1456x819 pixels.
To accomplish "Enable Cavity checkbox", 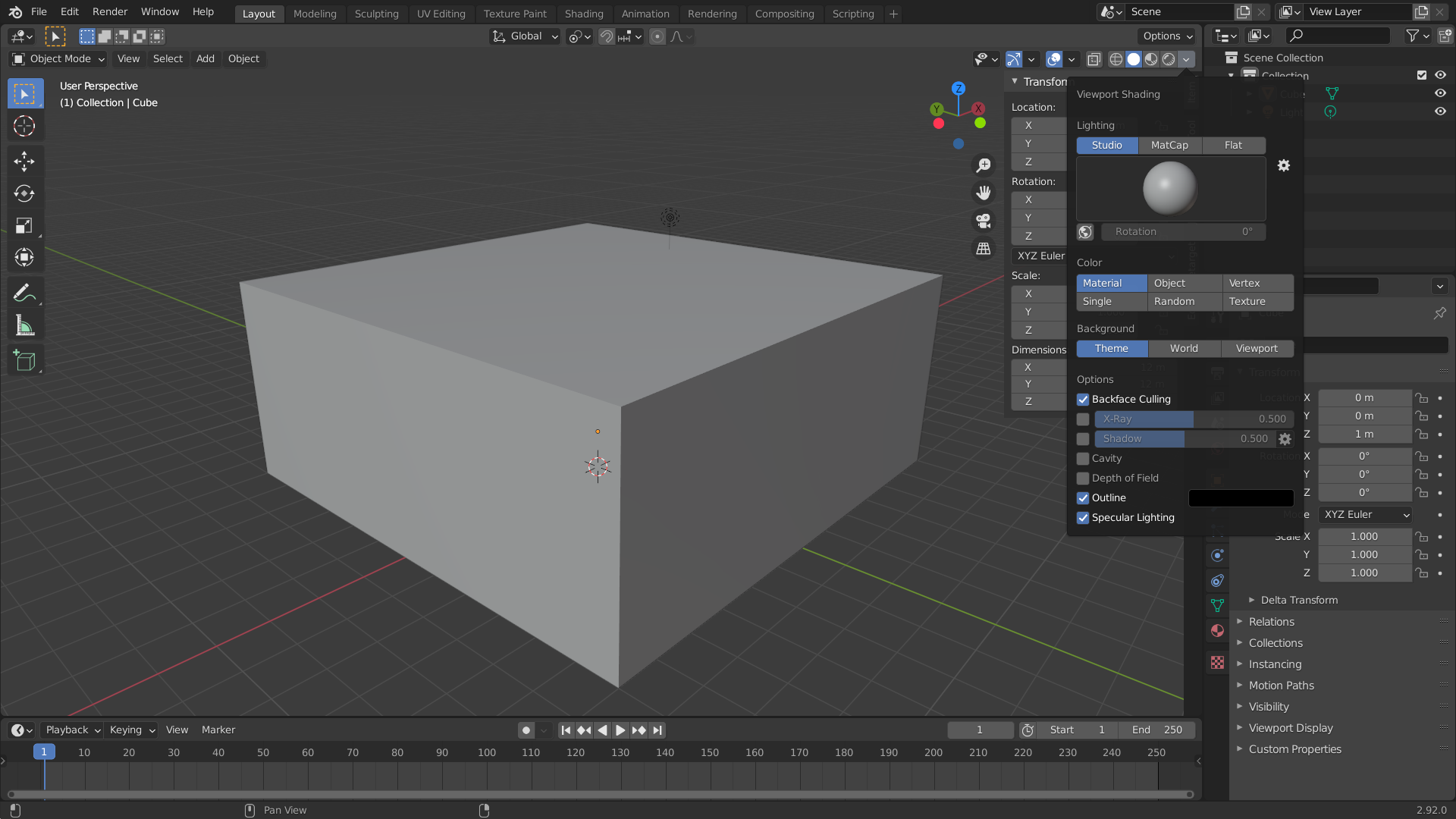I will pyautogui.click(x=1083, y=459).
